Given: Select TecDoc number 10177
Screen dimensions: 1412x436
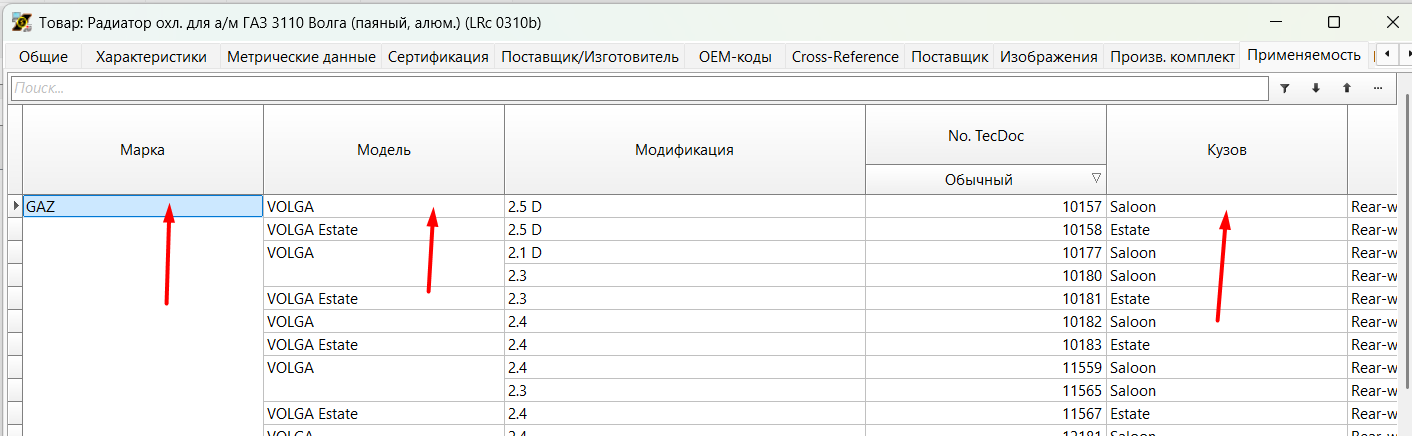Looking at the screenshot, I should pos(986,253).
